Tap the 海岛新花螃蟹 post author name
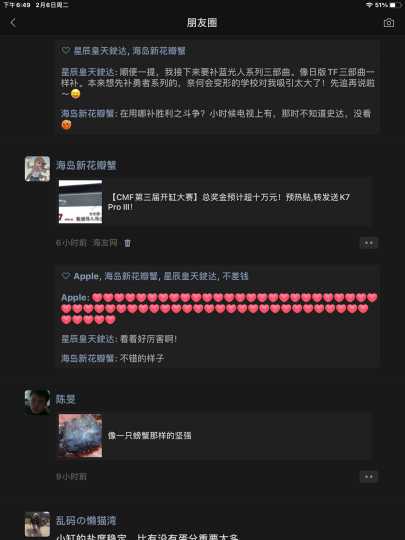This screenshot has width=405, height=540. (x=86, y=165)
